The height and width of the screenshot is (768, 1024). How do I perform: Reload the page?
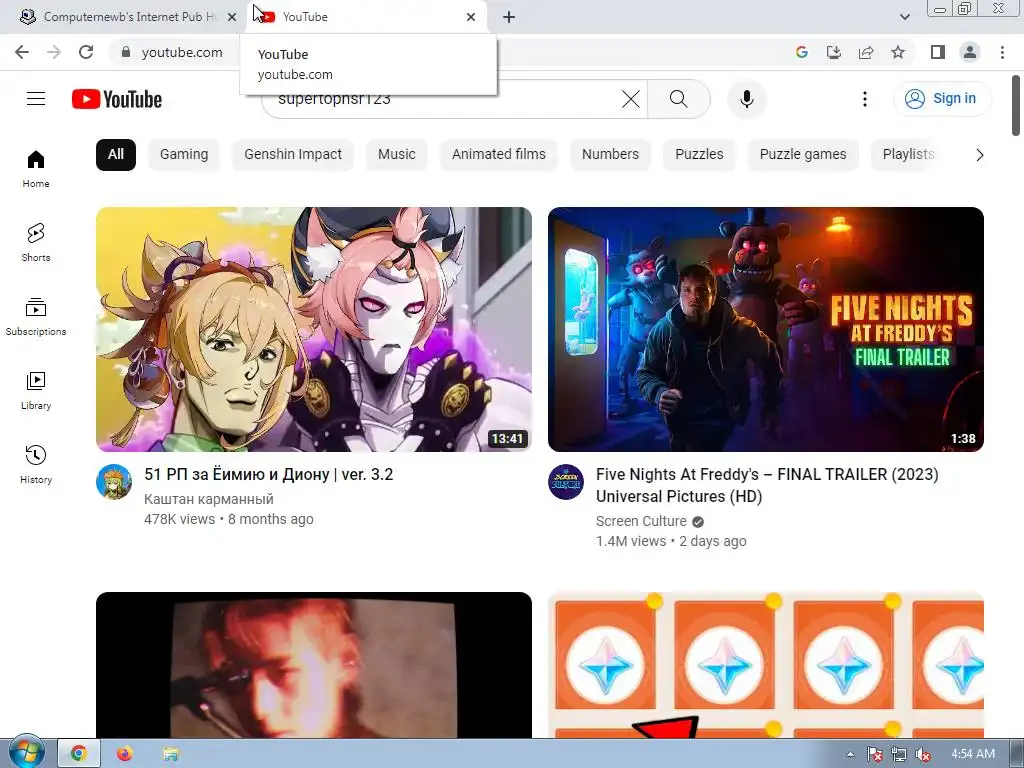tap(86, 52)
